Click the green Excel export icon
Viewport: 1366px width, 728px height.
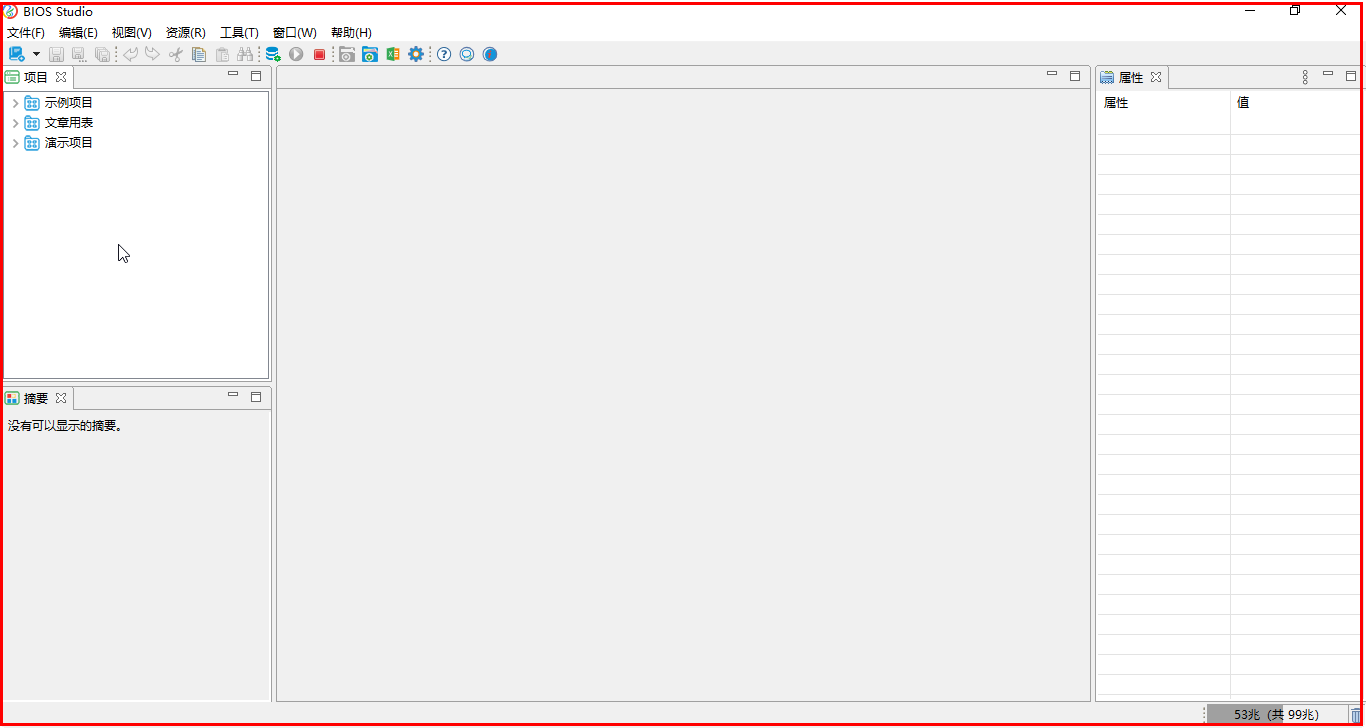[393, 54]
